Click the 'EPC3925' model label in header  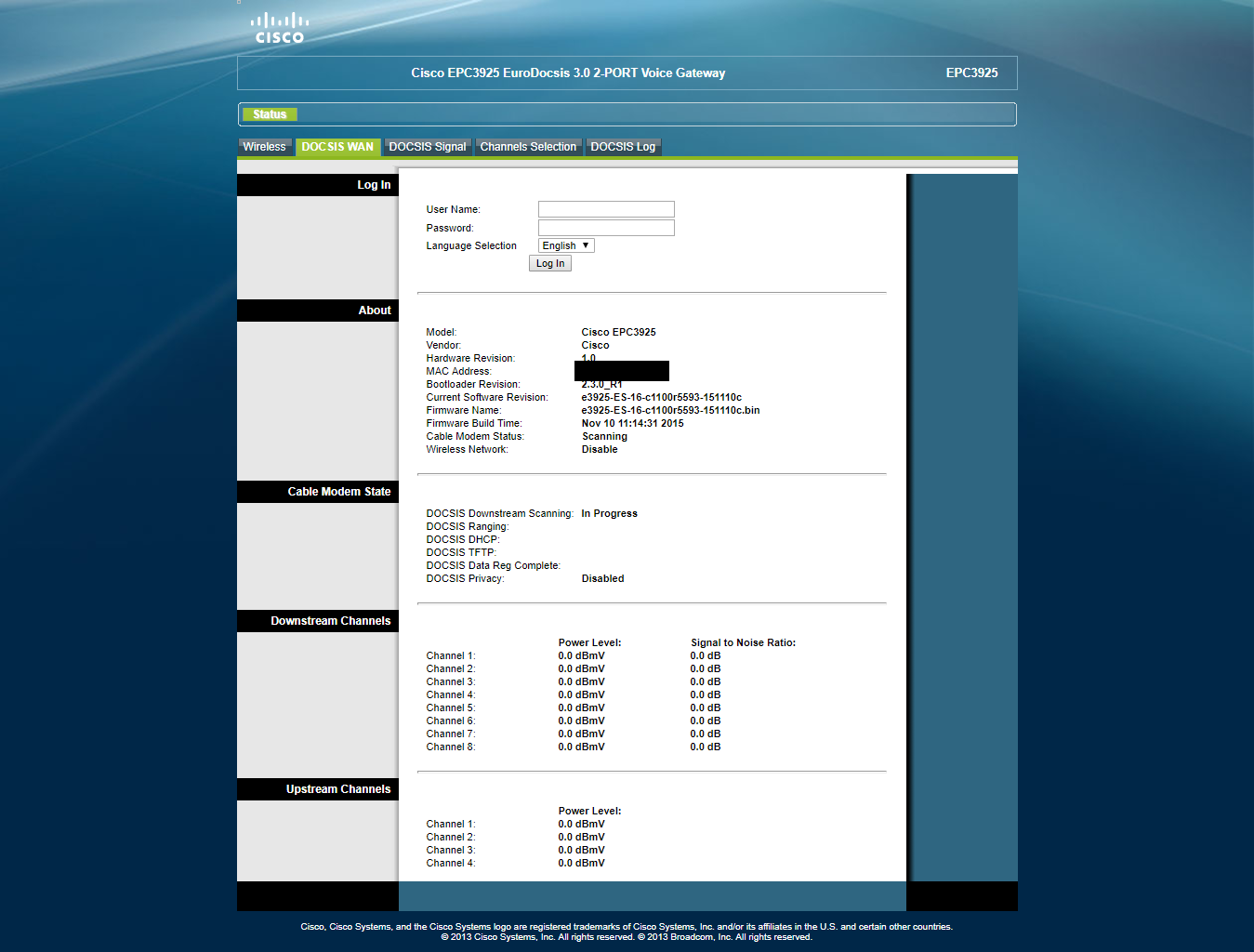click(x=971, y=73)
